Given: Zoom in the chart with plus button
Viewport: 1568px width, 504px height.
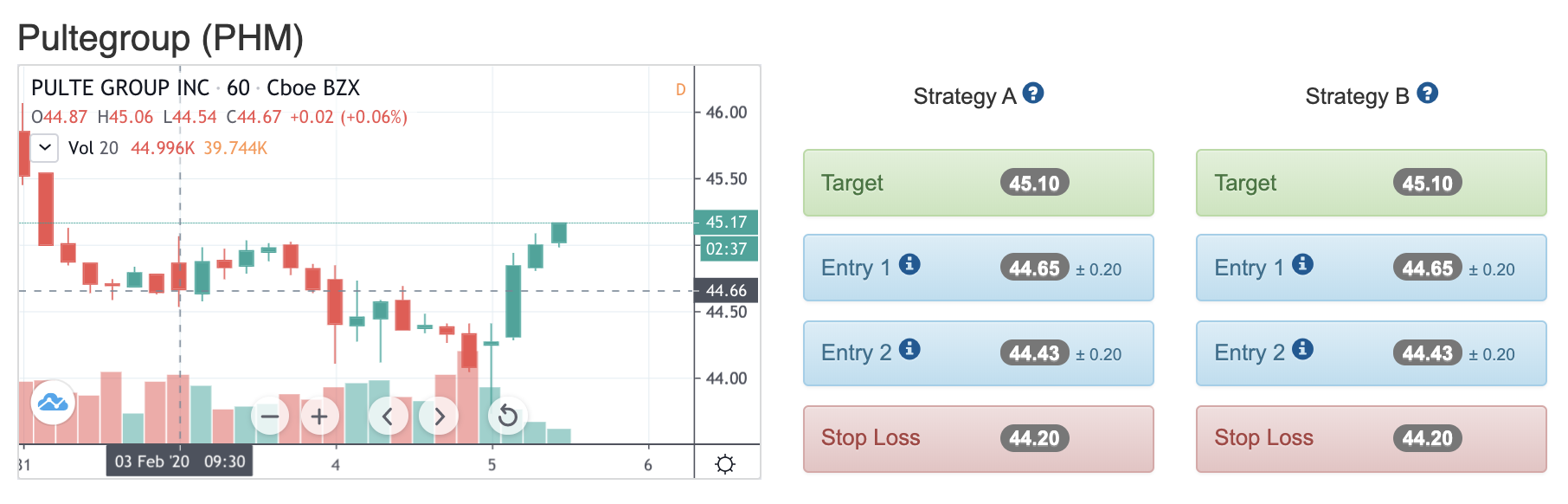Looking at the screenshot, I should (x=319, y=417).
